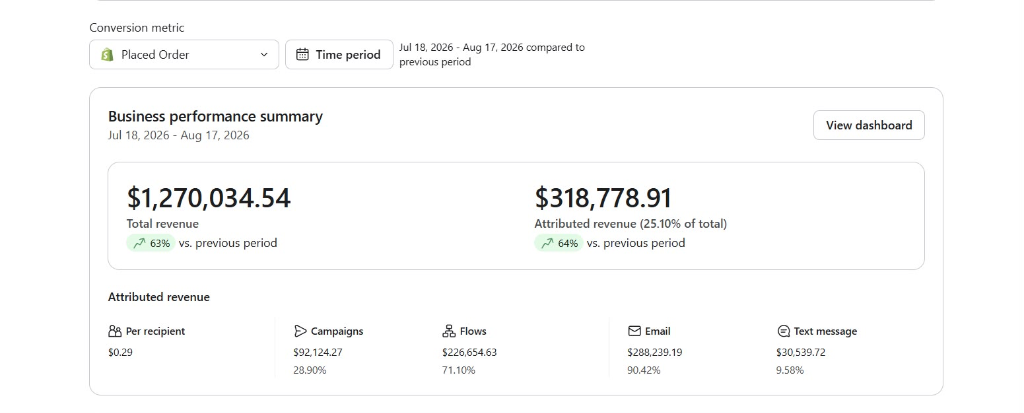Select the Campaigns revenue value $92,124.27
This screenshot has width=1024, height=413.
click(318, 352)
